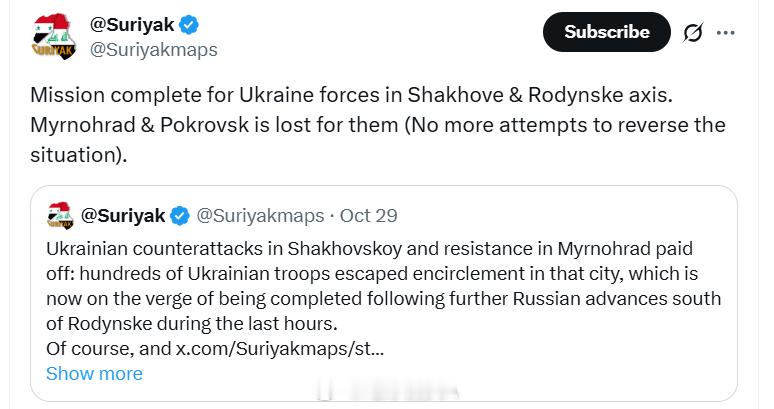Click the blue verified badge beside top @Suriyak

tap(189, 24)
